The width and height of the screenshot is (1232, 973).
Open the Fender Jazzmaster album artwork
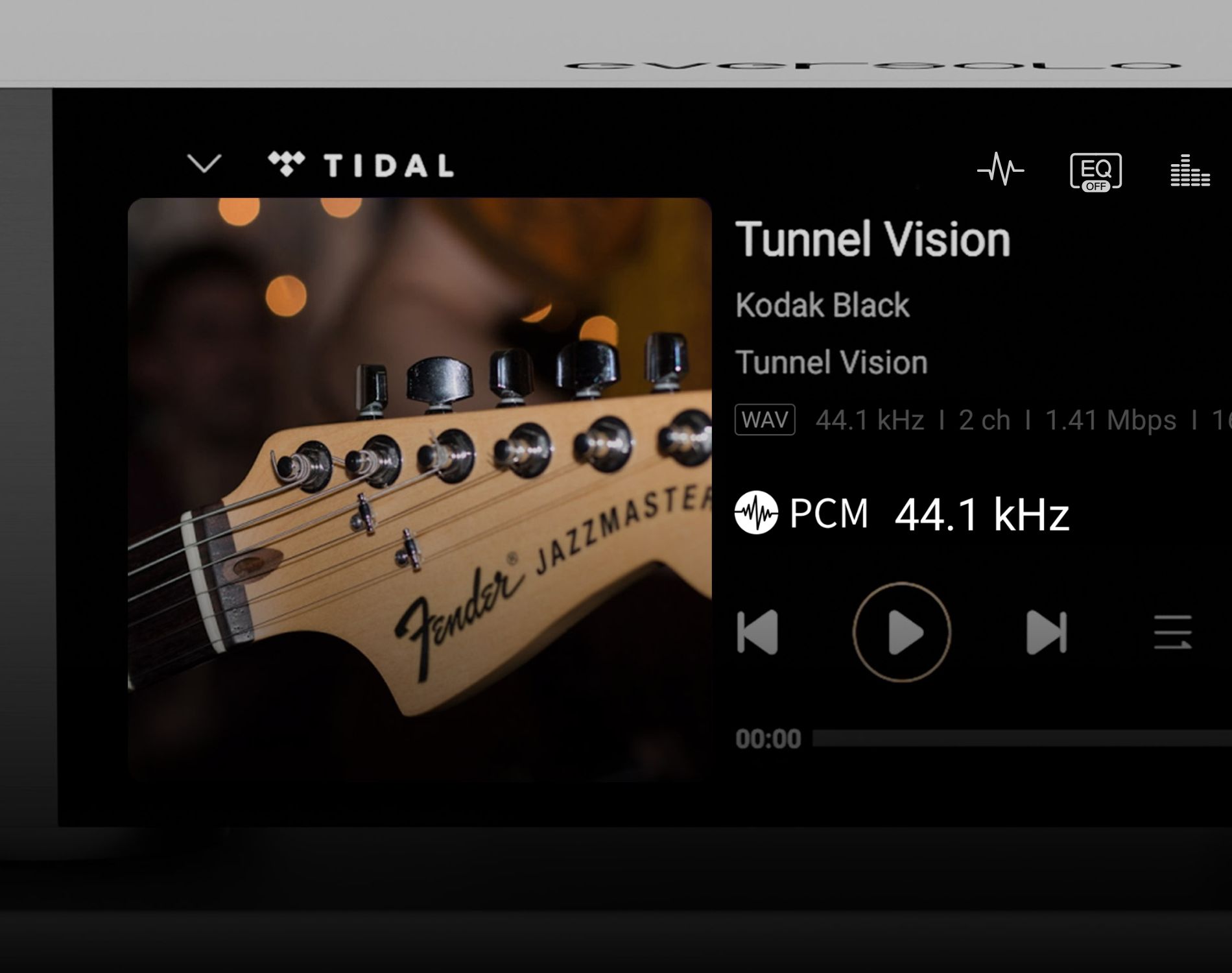(x=420, y=490)
